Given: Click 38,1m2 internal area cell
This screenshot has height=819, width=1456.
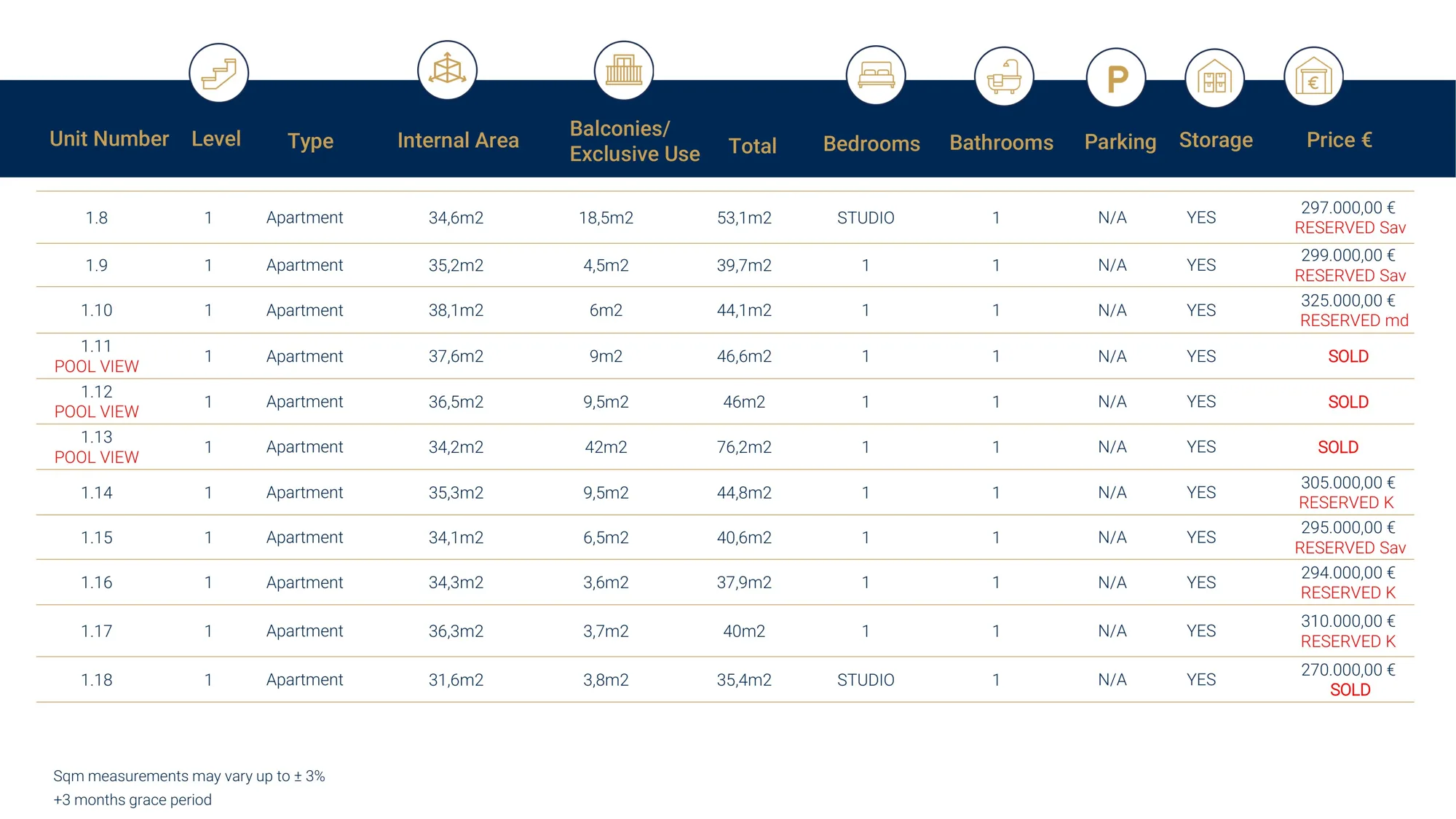Looking at the screenshot, I should (456, 310).
